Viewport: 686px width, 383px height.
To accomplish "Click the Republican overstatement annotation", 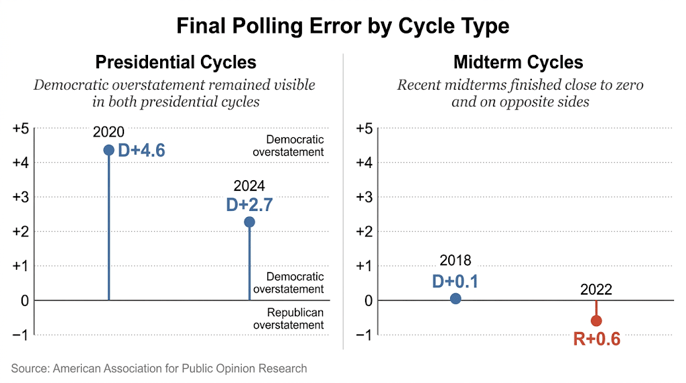I will tap(289, 319).
